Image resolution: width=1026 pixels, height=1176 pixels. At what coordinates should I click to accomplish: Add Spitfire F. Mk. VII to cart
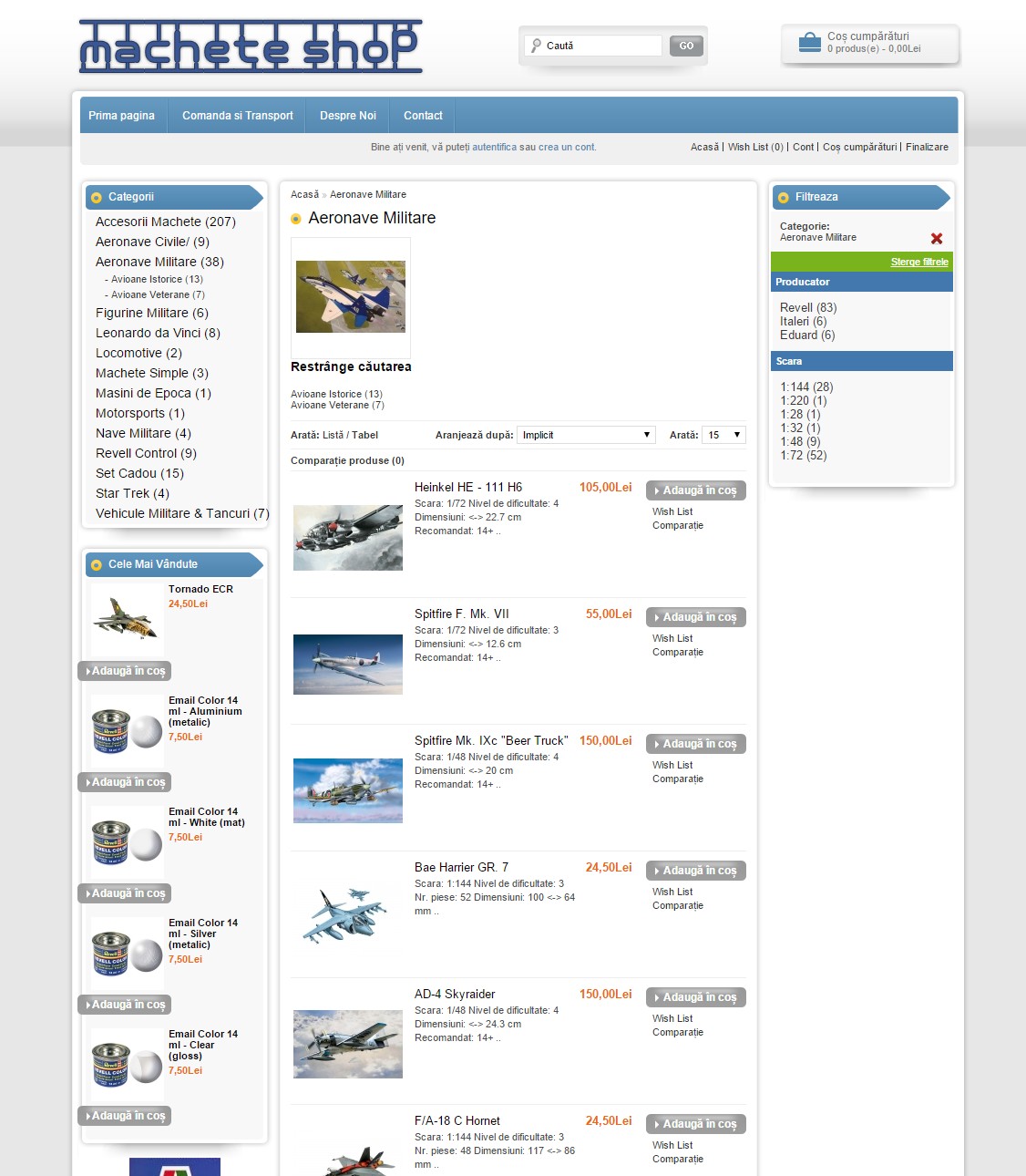[x=695, y=617]
